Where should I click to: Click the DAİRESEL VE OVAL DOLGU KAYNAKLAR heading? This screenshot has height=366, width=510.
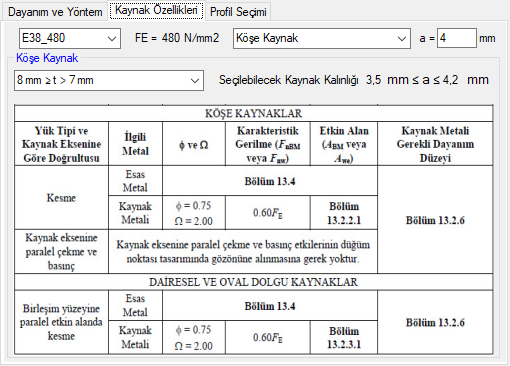click(254, 282)
